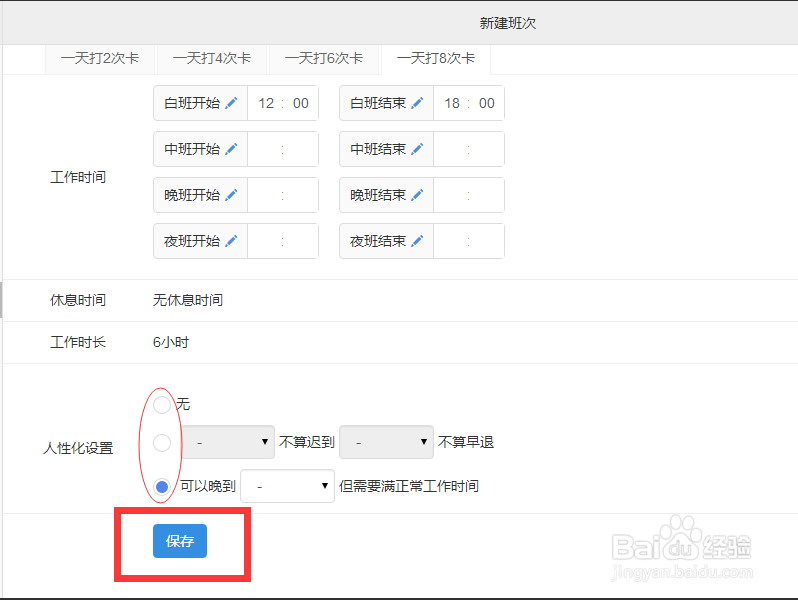This screenshot has width=798, height=600.
Task: Open the 不算迟到 minutes dropdown
Action: point(229,442)
